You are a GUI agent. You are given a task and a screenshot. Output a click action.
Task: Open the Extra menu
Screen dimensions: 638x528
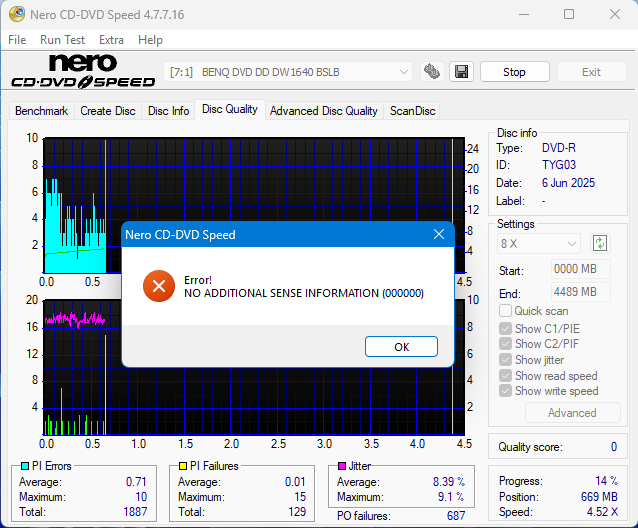(x=111, y=40)
